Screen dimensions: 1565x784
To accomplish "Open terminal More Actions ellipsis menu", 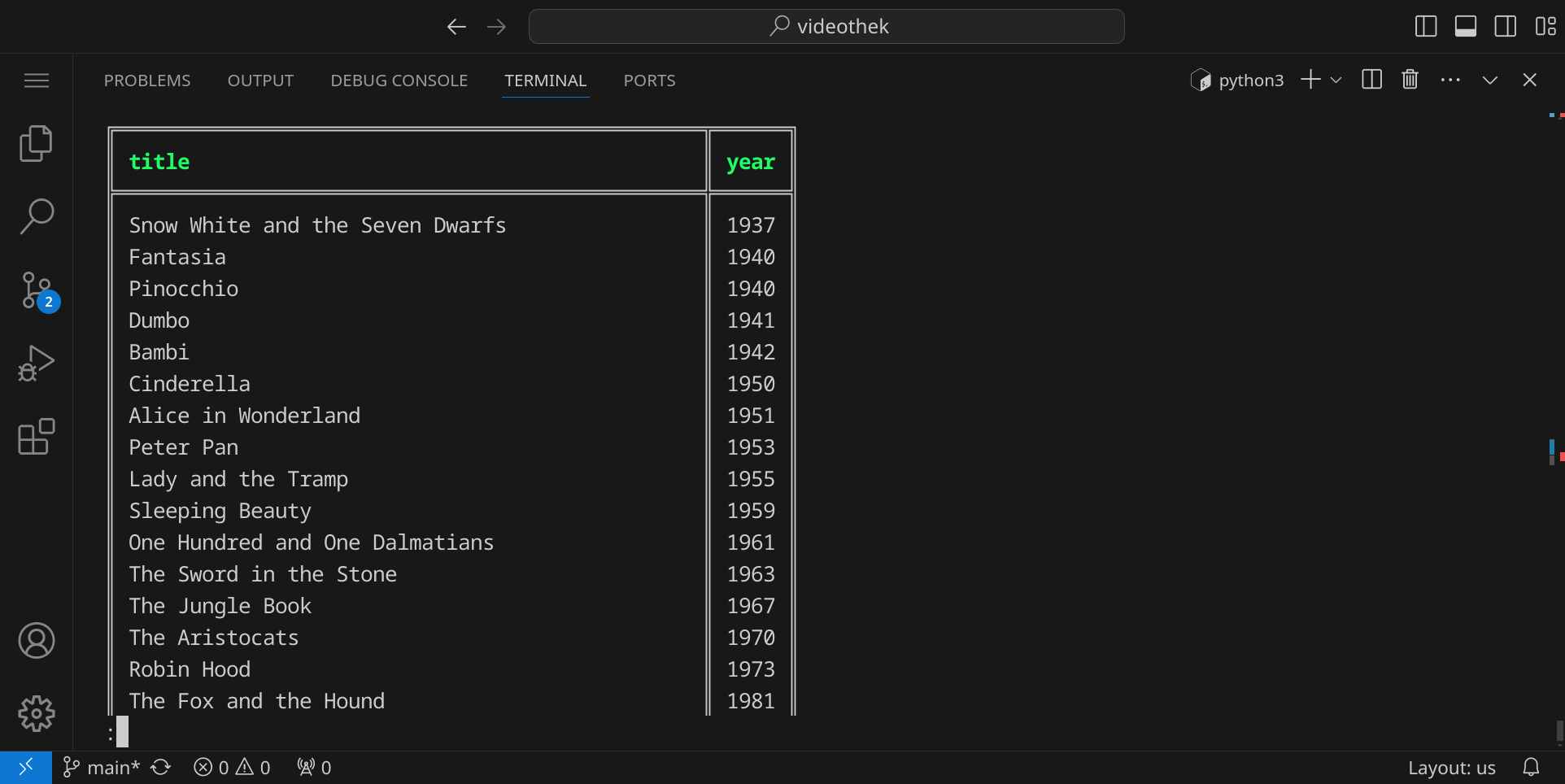I will 1449,80.
